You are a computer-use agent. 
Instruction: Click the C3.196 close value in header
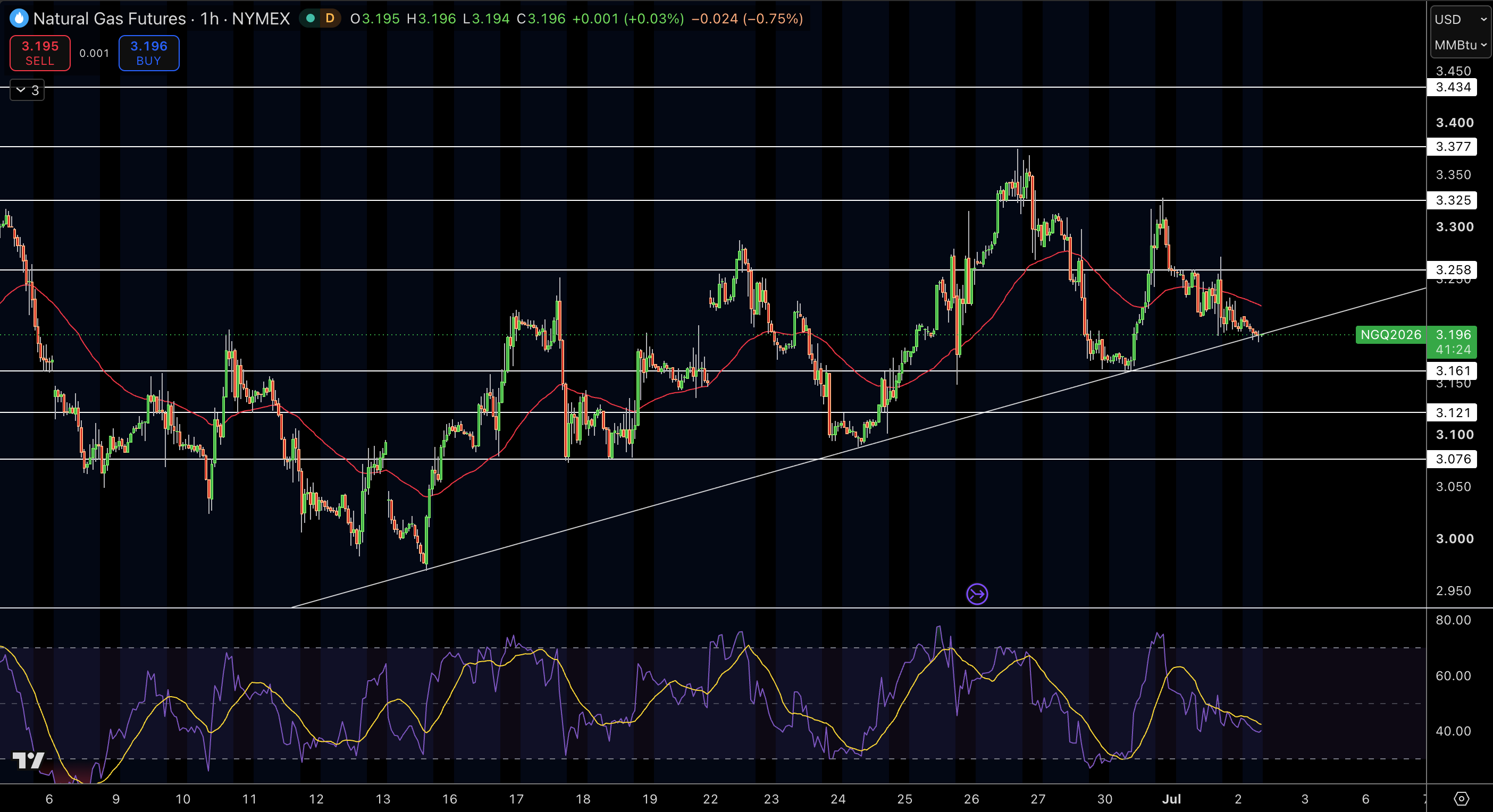coord(541,19)
